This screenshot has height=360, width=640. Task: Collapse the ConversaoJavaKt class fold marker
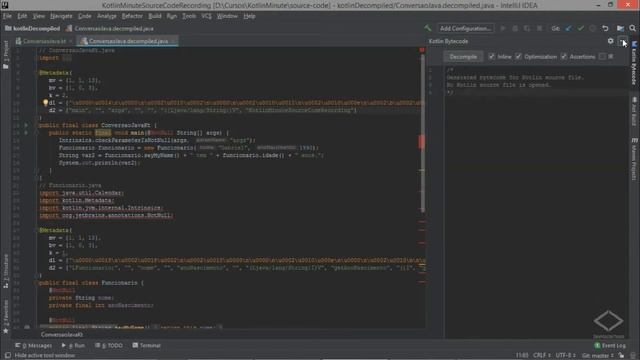coord(37,125)
